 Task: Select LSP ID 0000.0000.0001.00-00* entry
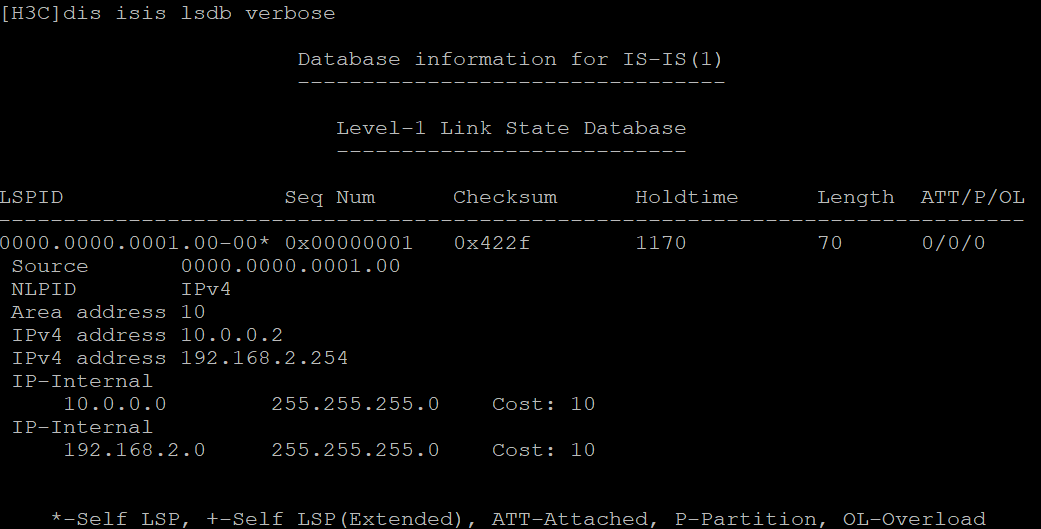pyautogui.click(x=135, y=243)
